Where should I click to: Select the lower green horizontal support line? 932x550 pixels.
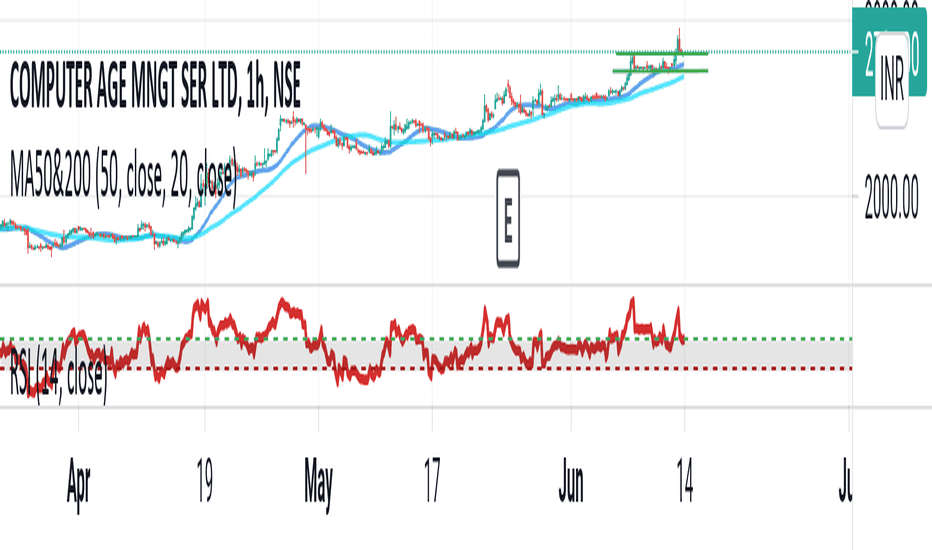660,71
